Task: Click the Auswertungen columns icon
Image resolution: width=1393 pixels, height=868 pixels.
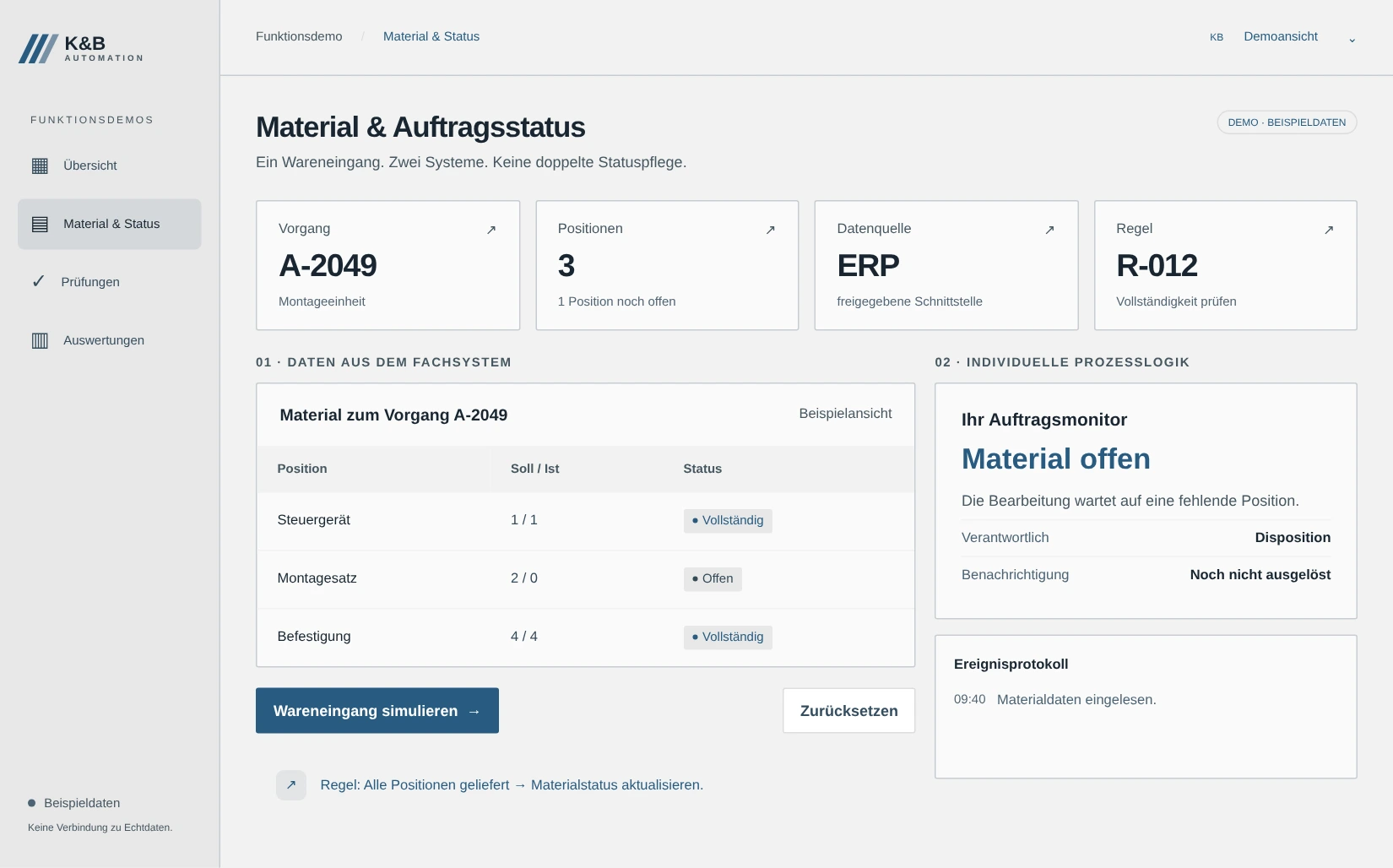Action: [x=40, y=340]
